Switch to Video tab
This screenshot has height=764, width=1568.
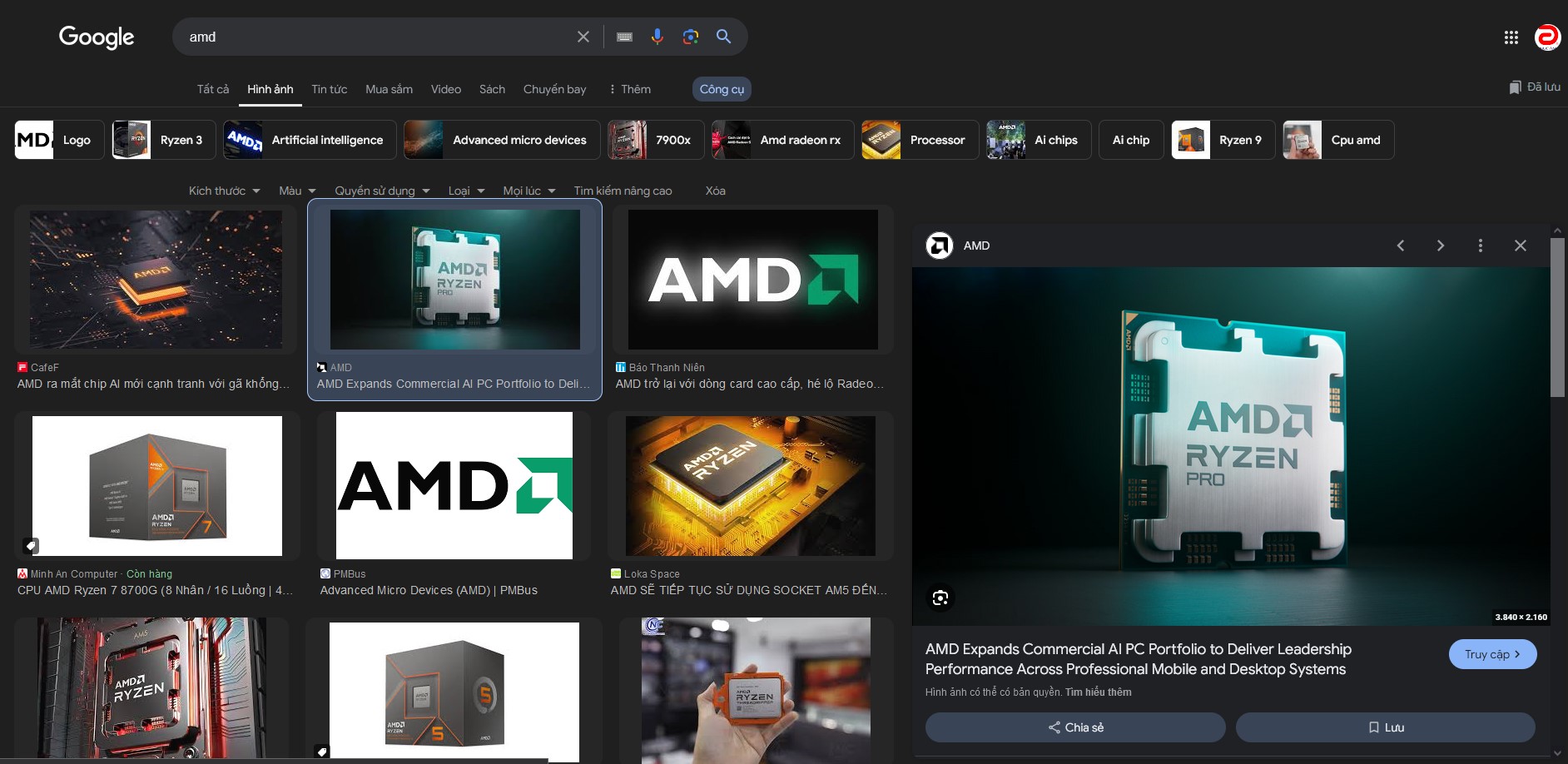[x=446, y=89]
